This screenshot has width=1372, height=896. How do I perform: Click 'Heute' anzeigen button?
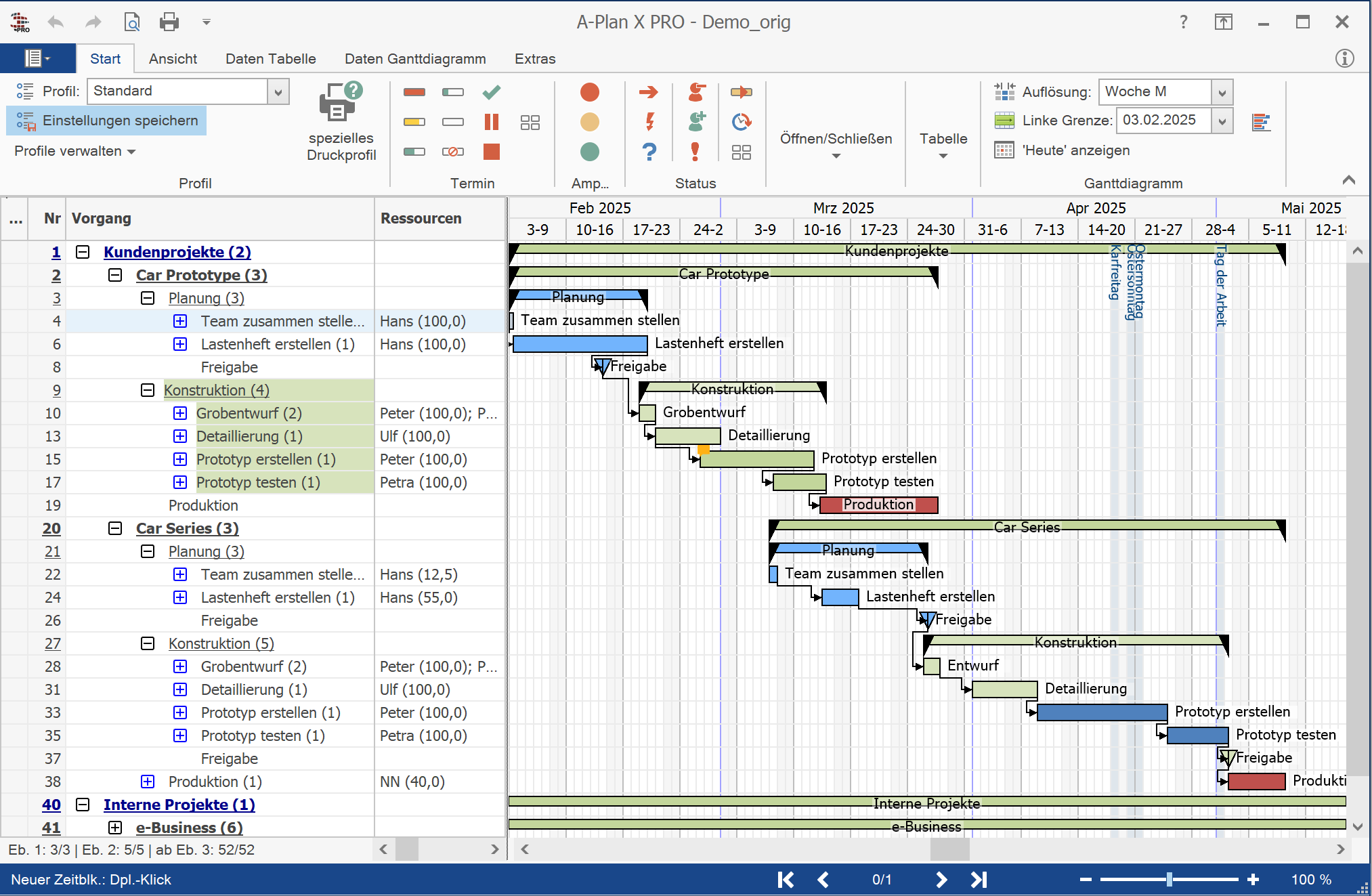1063,150
